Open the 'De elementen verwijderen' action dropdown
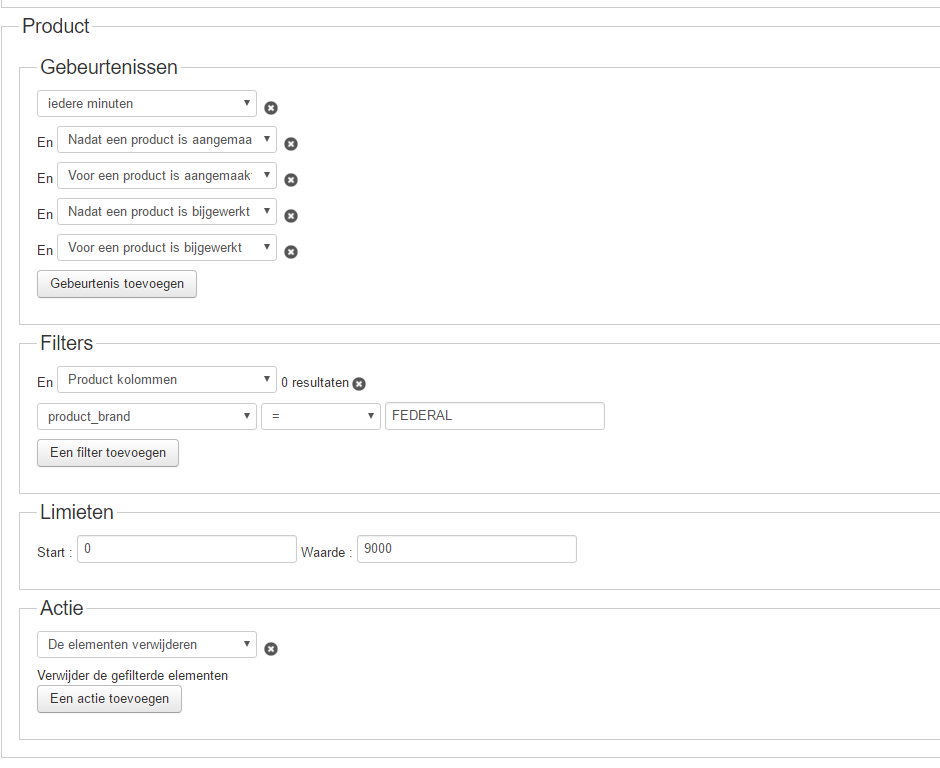 tap(147, 645)
